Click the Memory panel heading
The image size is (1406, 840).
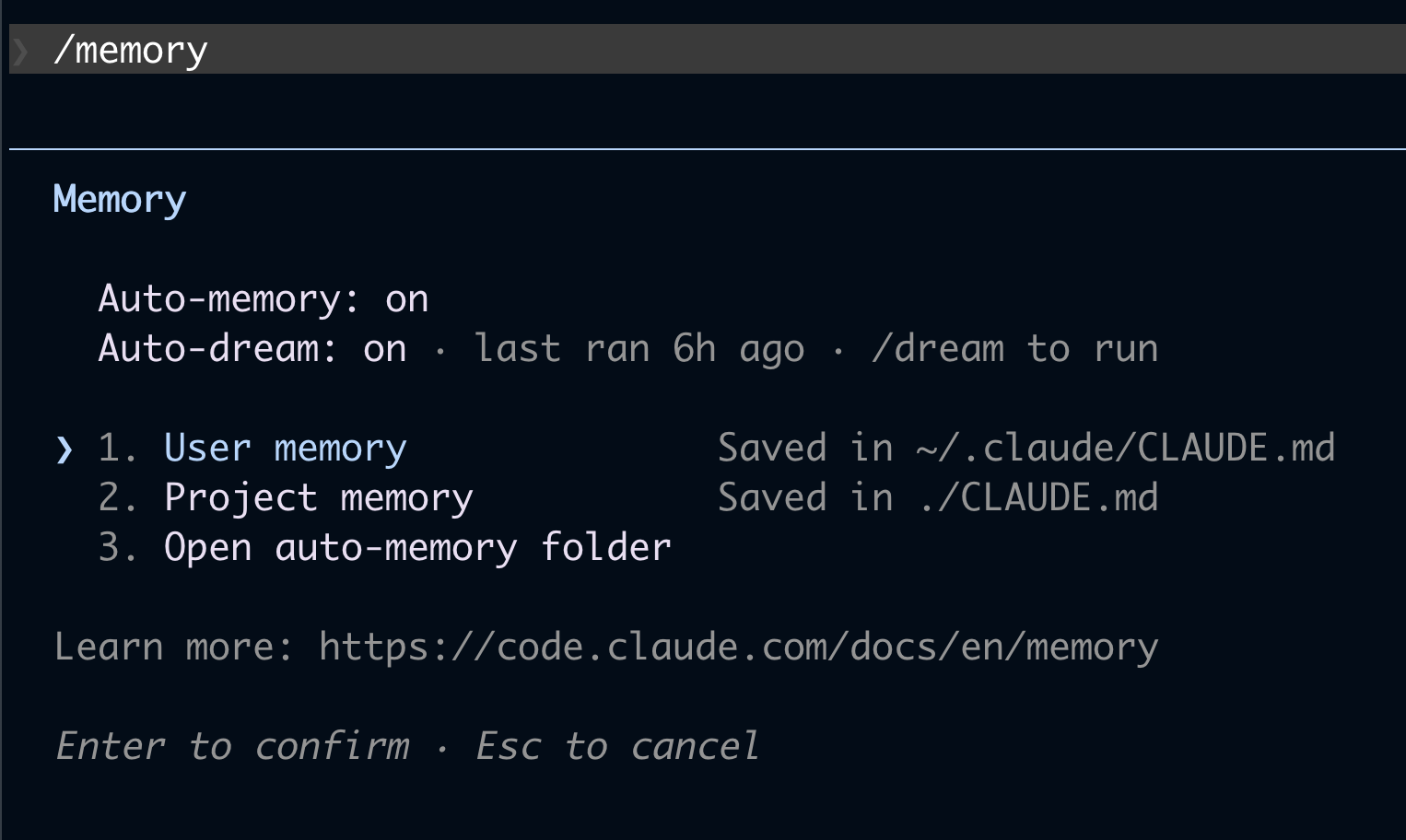(120, 200)
